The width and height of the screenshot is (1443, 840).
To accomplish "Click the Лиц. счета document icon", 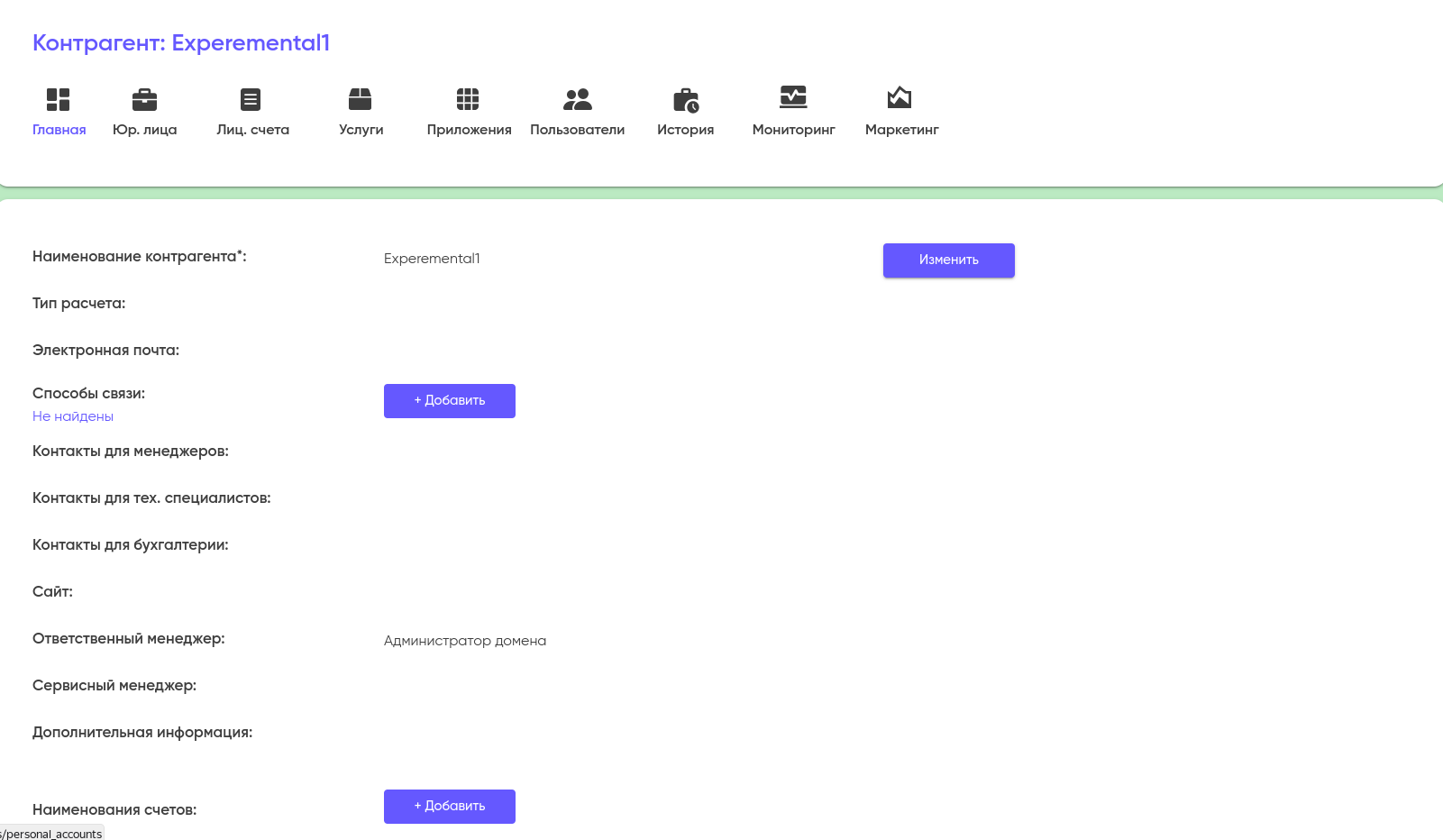I will 251,99.
